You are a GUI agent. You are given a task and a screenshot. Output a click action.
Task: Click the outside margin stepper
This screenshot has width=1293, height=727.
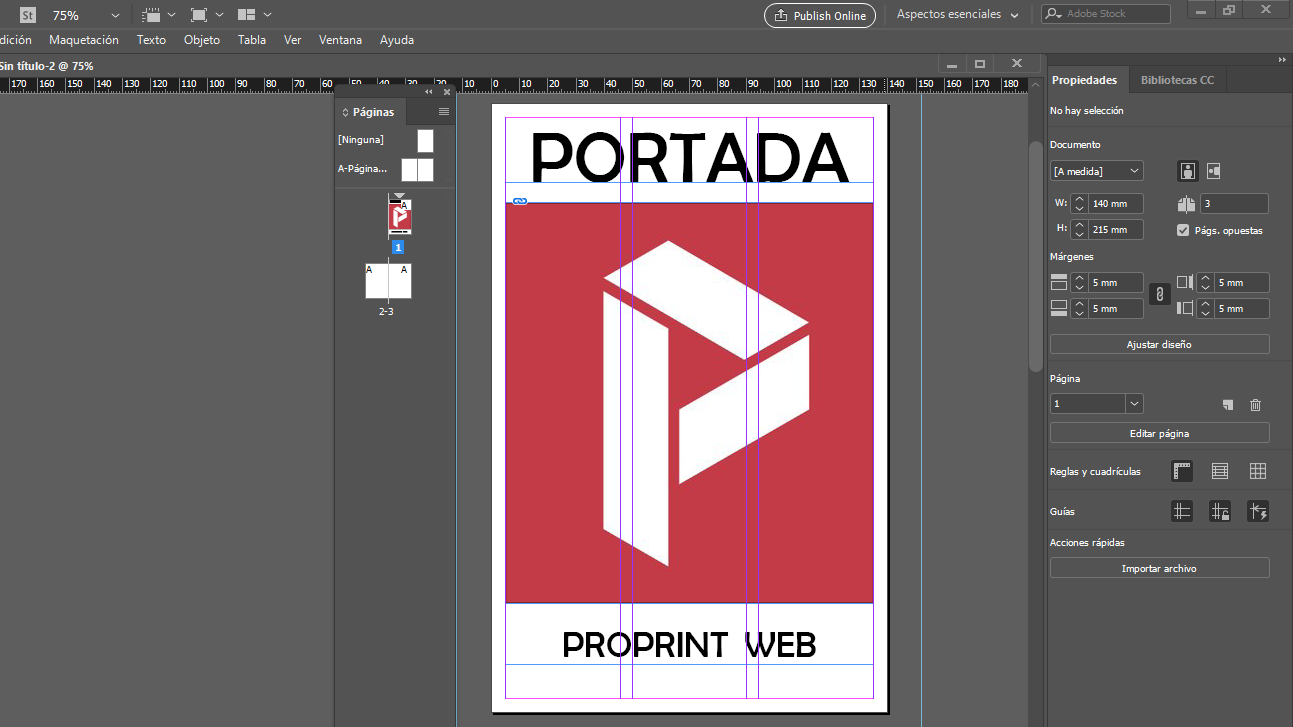pyautogui.click(x=1205, y=308)
